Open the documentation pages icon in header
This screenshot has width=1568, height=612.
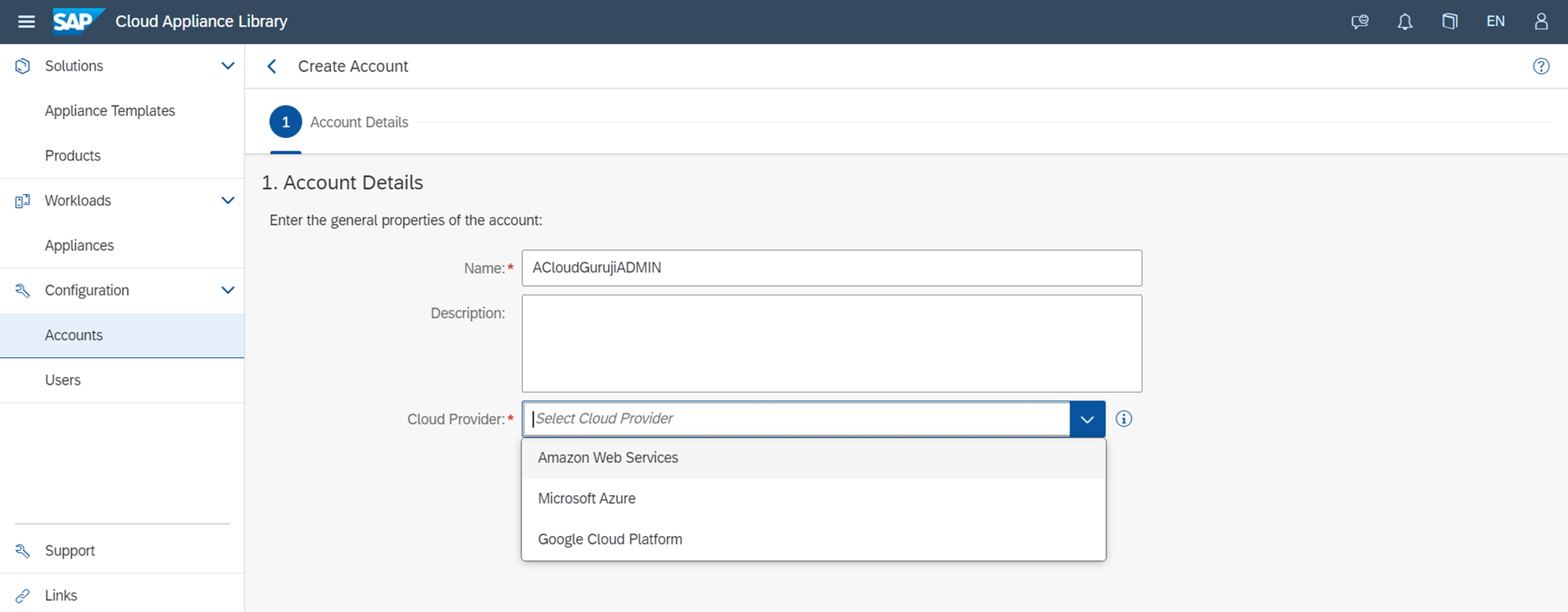[x=1450, y=21]
